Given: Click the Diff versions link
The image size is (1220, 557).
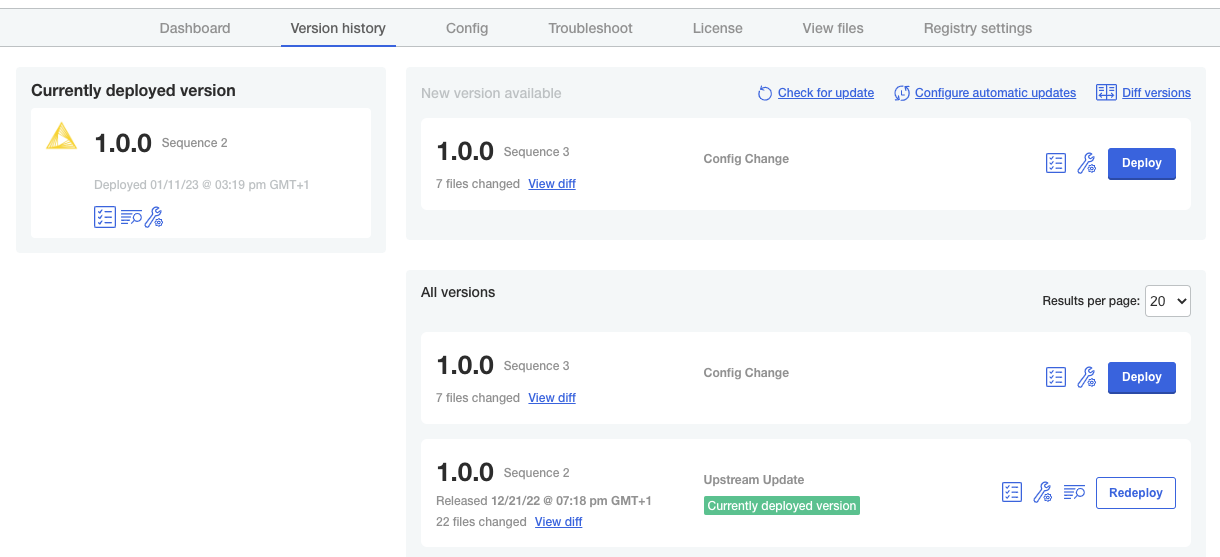Looking at the screenshot, I should point(1155,93).
